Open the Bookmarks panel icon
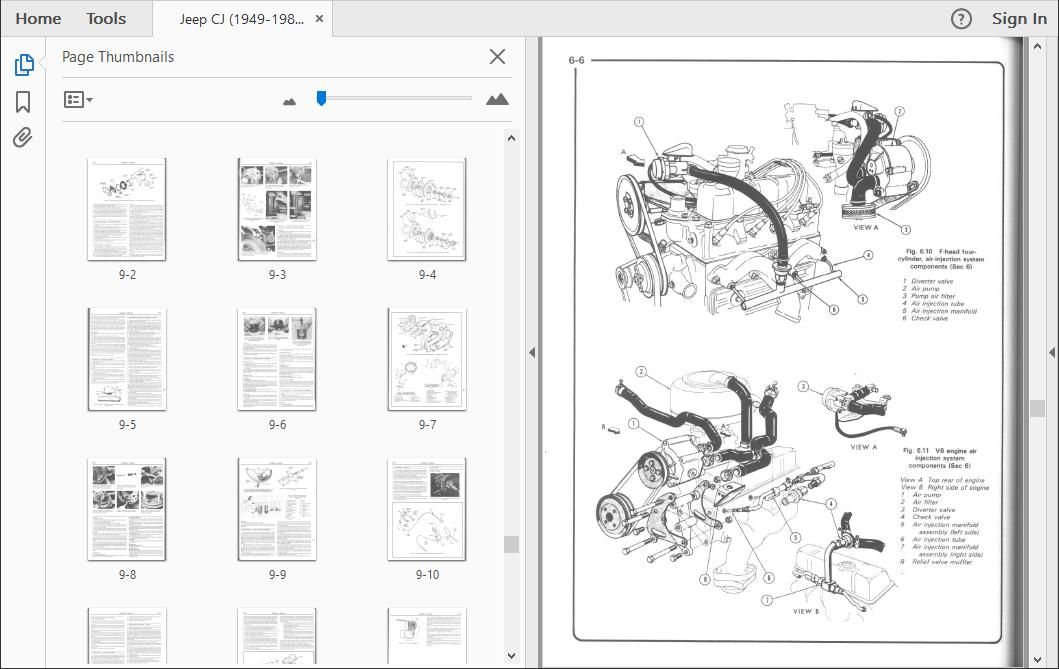 23,102
